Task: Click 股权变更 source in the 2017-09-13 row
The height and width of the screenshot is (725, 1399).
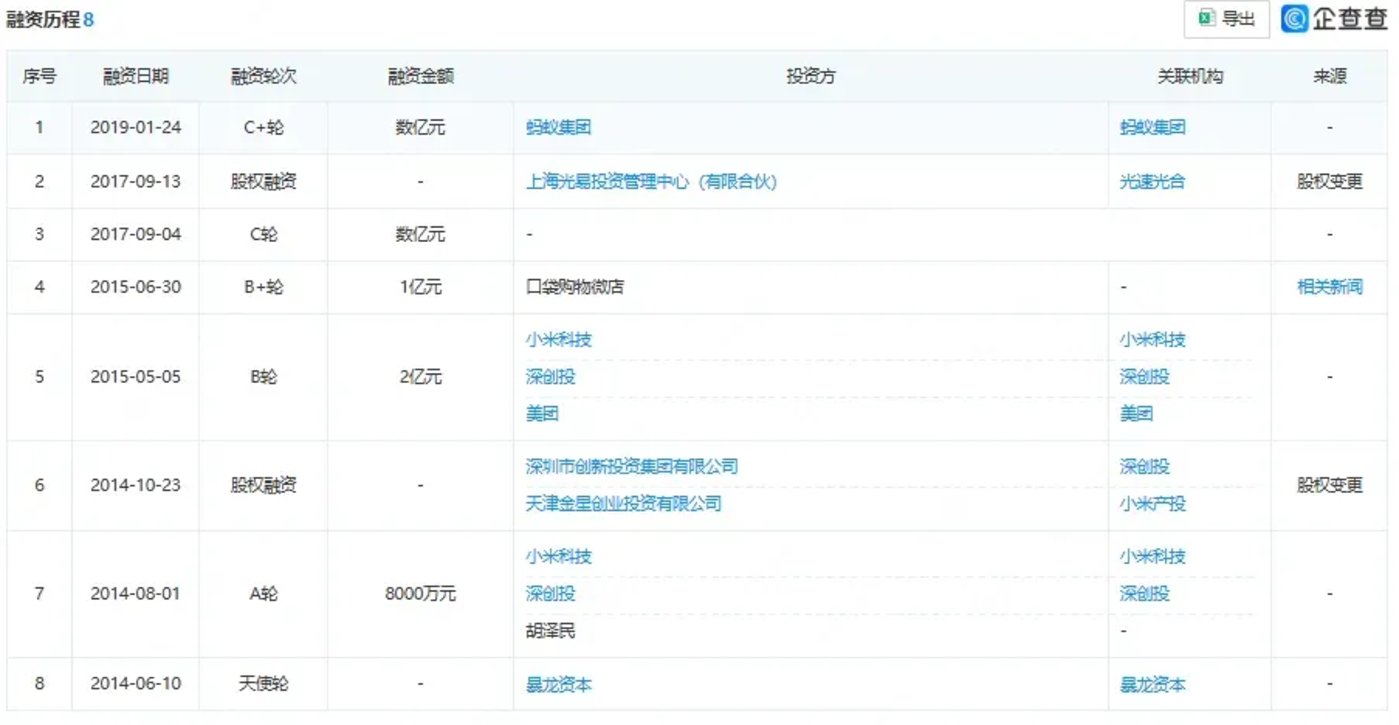Action: [1329, 182]
